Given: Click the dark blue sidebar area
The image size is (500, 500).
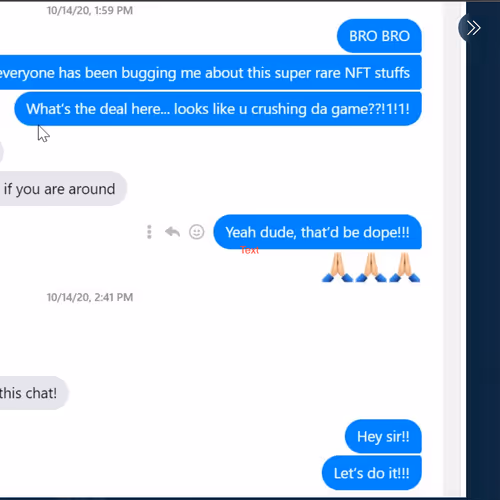Looking at the screenshot, I should coord(483,267).
